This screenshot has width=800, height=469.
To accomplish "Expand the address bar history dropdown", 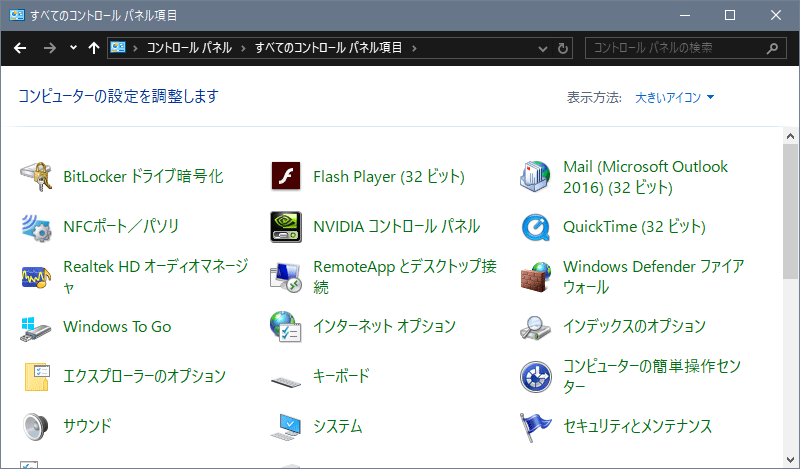I will 542,48.
